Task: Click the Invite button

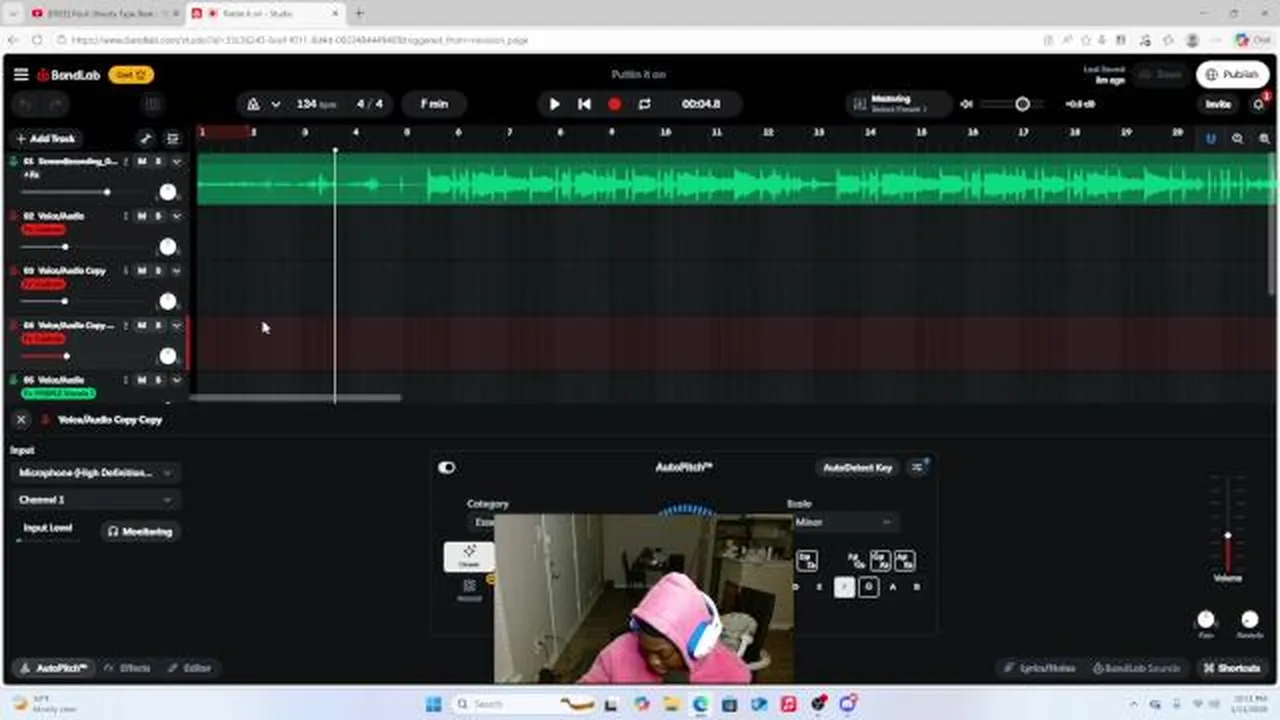Action: pos(1217,104)
